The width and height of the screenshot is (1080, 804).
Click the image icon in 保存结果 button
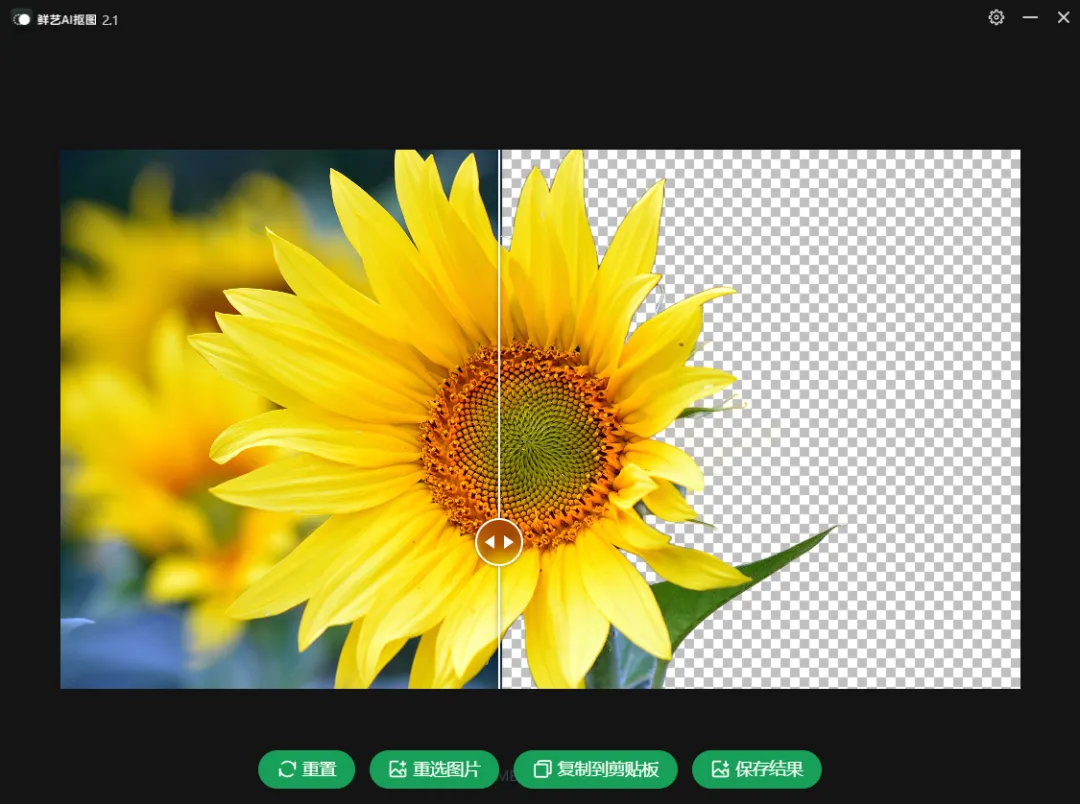click(x=720, y=769)
